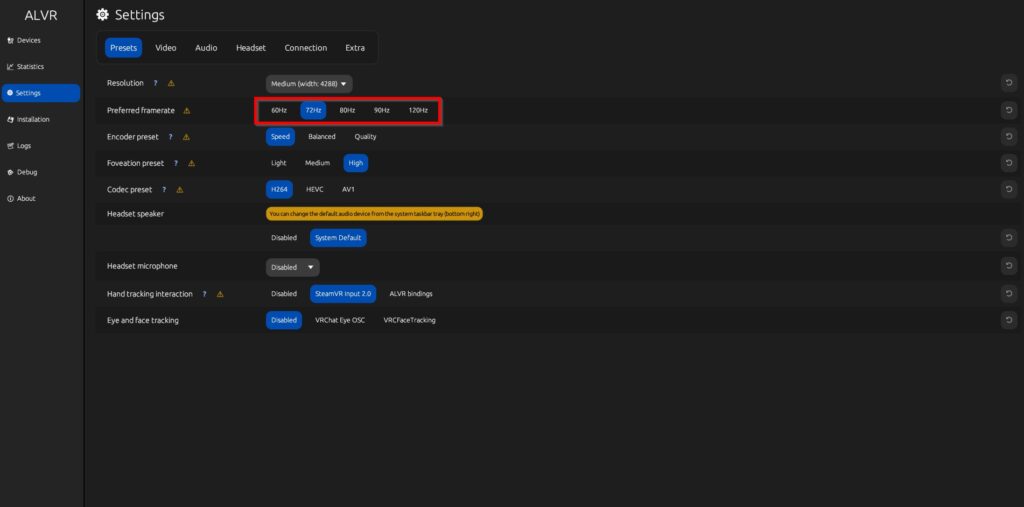Open the Resolution dropdown

tap(309, 84)
